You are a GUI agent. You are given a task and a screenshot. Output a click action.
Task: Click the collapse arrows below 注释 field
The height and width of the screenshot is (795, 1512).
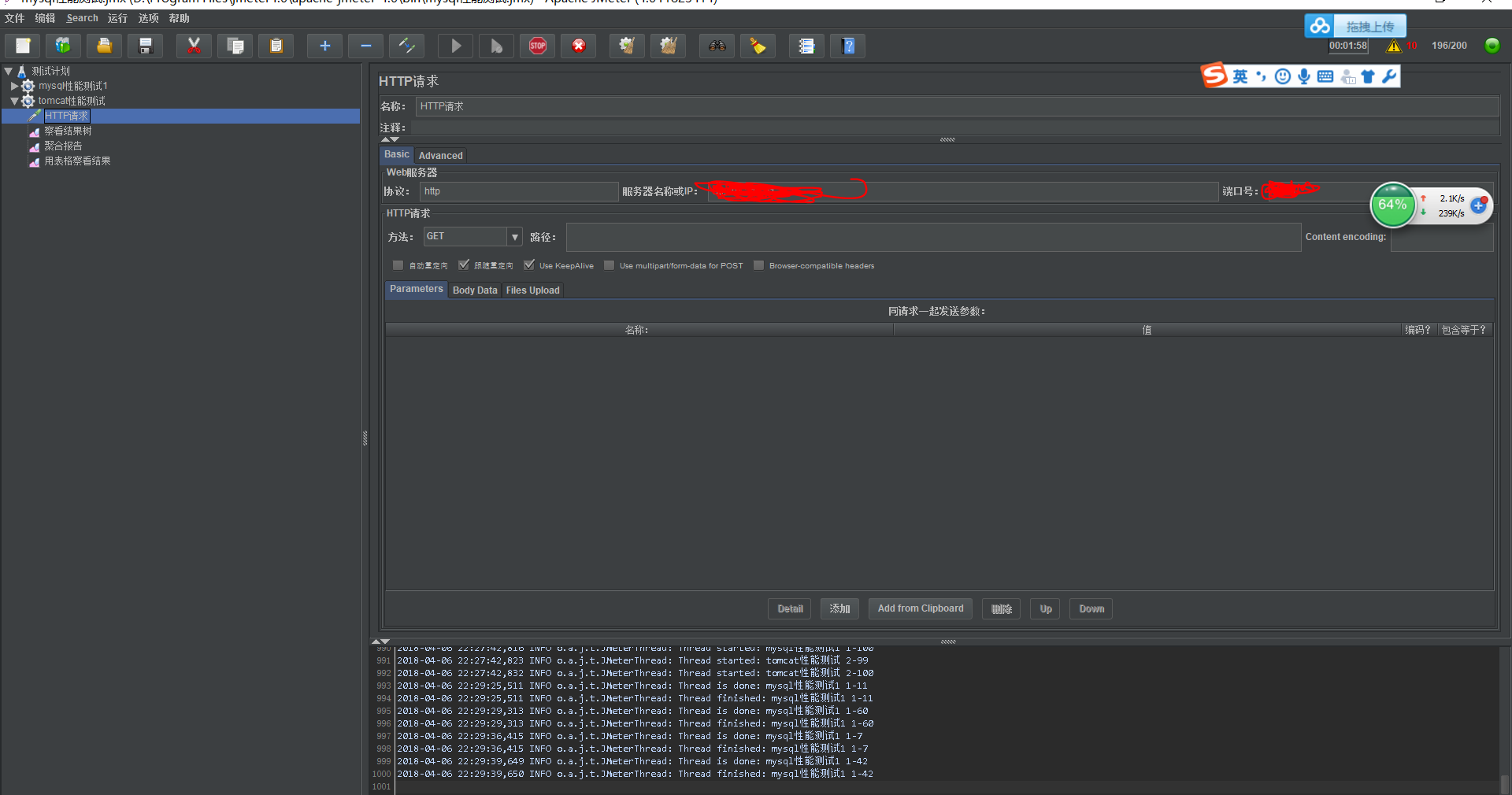click(391, 139)
